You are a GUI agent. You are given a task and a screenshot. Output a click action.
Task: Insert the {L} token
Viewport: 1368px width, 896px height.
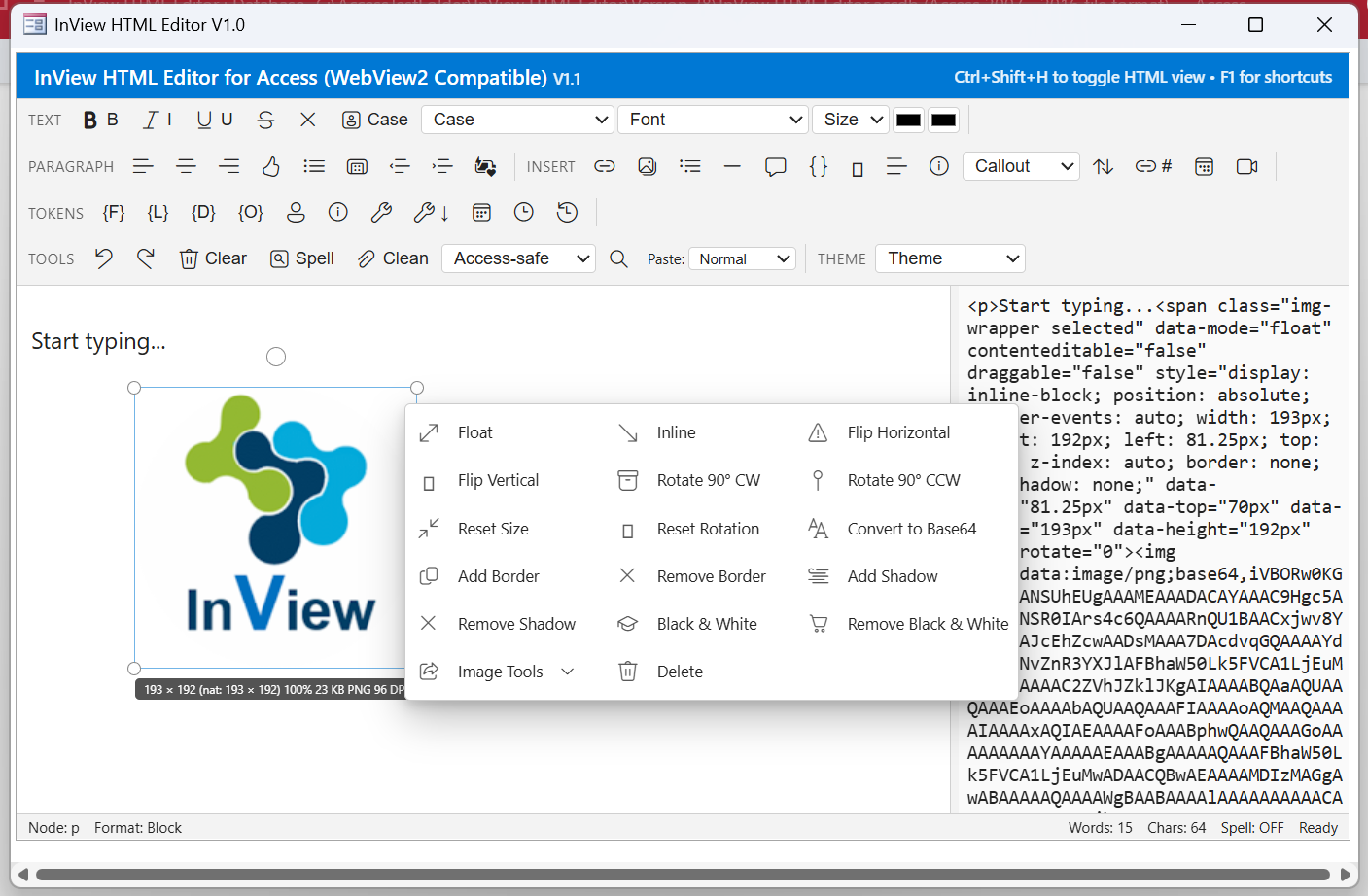pyautogui.click(x=158, y=212)
